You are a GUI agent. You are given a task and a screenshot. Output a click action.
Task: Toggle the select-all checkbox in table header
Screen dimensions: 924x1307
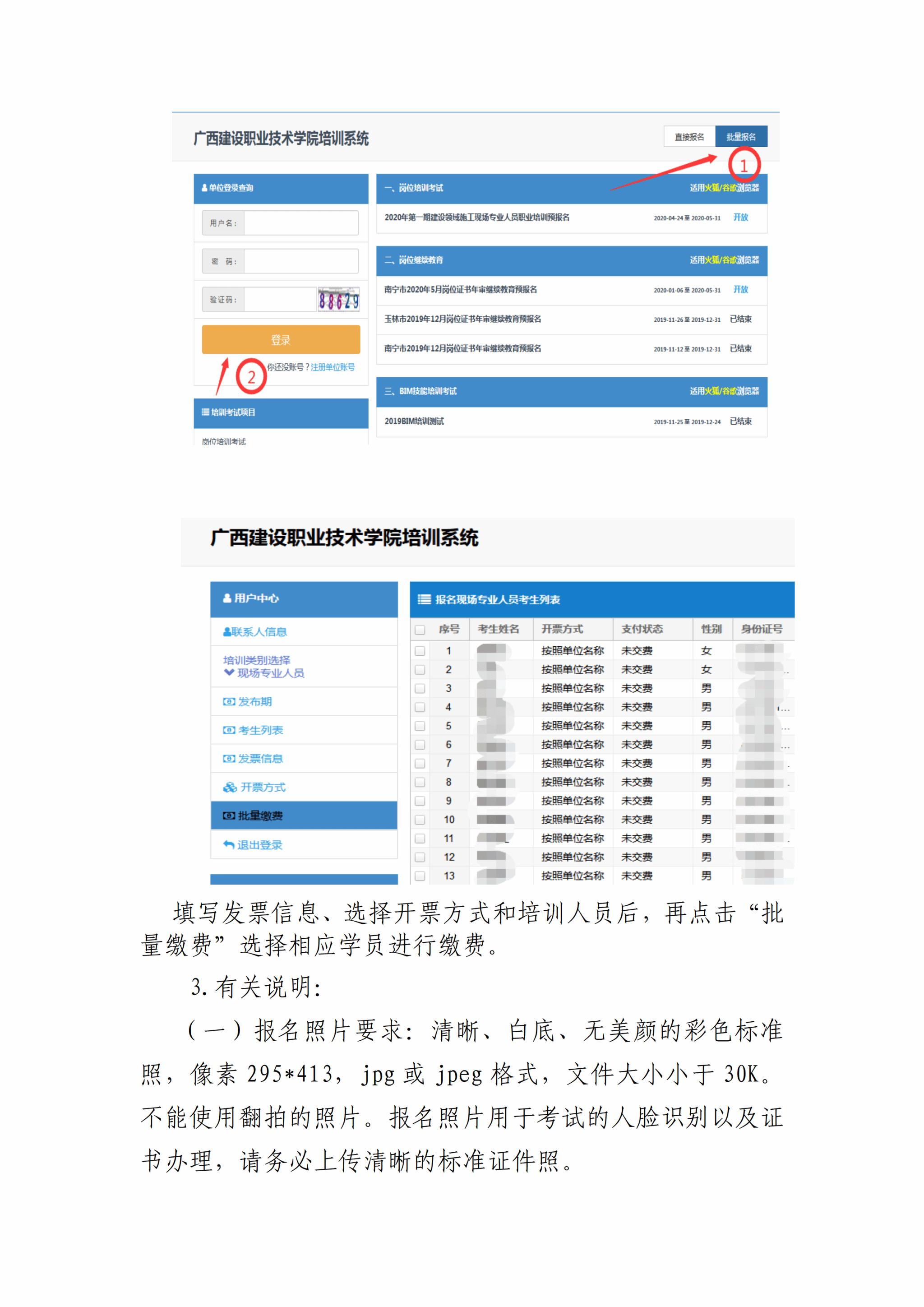pos(420,629)
